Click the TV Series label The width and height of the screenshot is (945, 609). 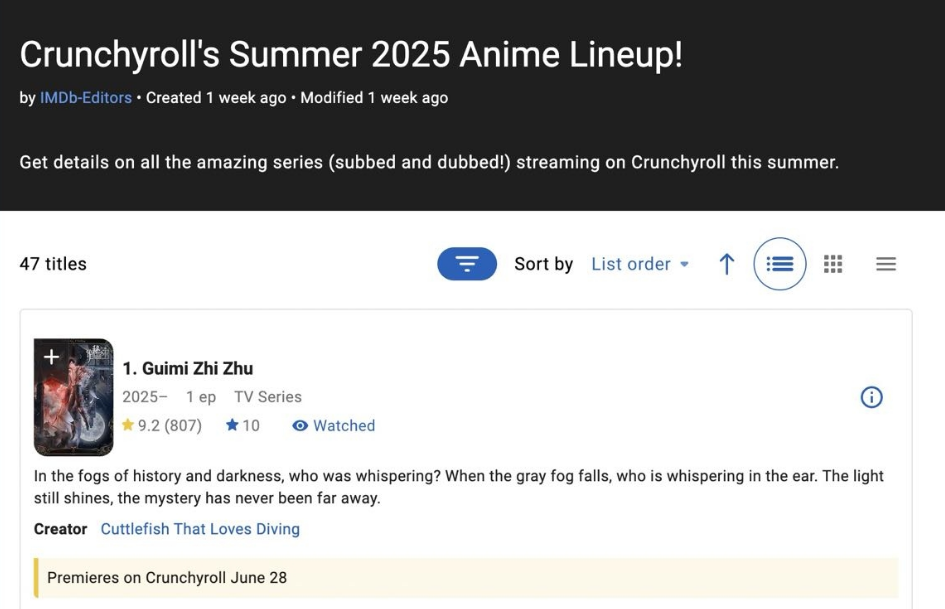point(268,397)
